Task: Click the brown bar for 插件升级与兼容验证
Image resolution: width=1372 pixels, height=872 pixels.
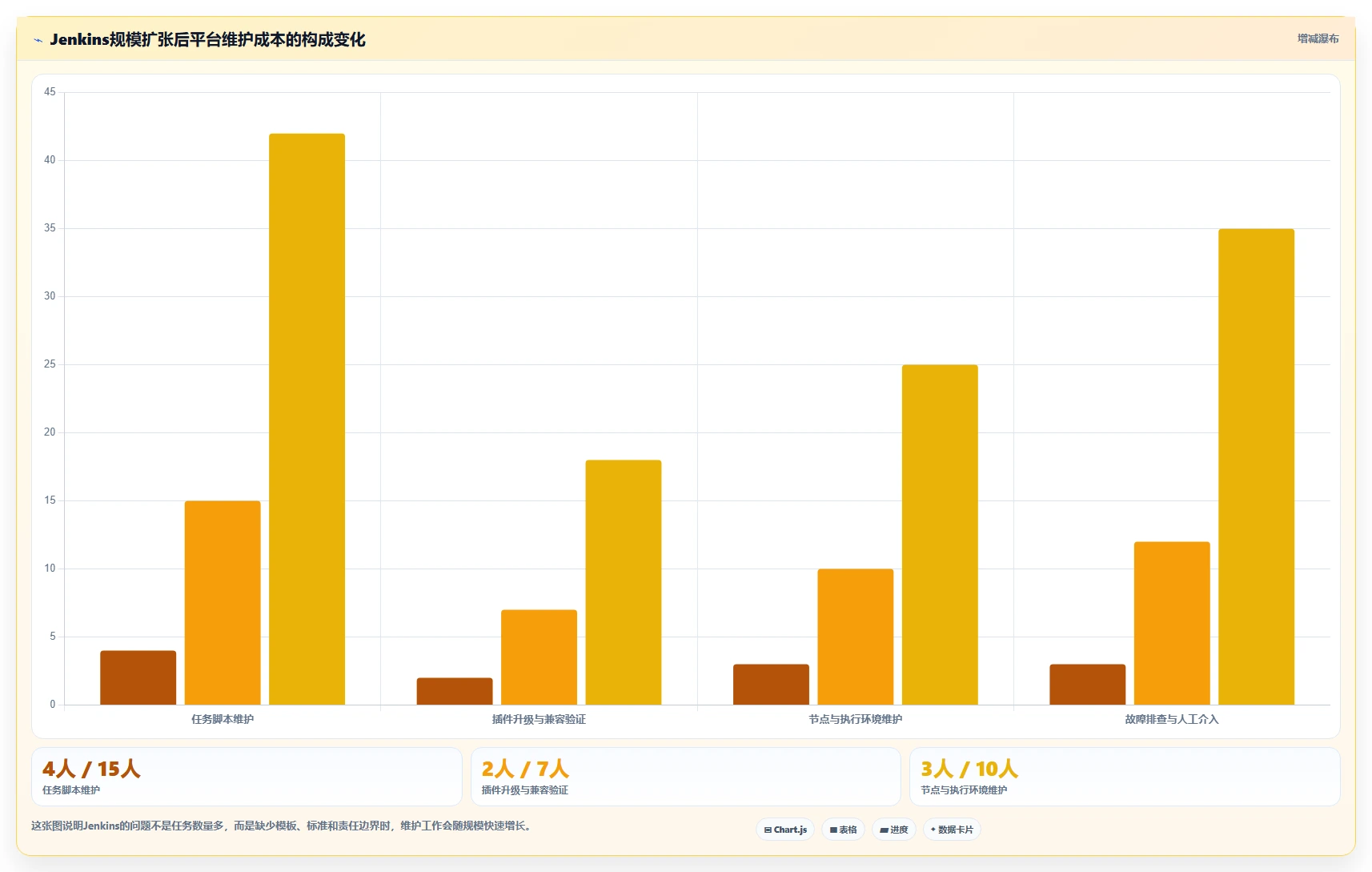Action: [x=455, y=691]
